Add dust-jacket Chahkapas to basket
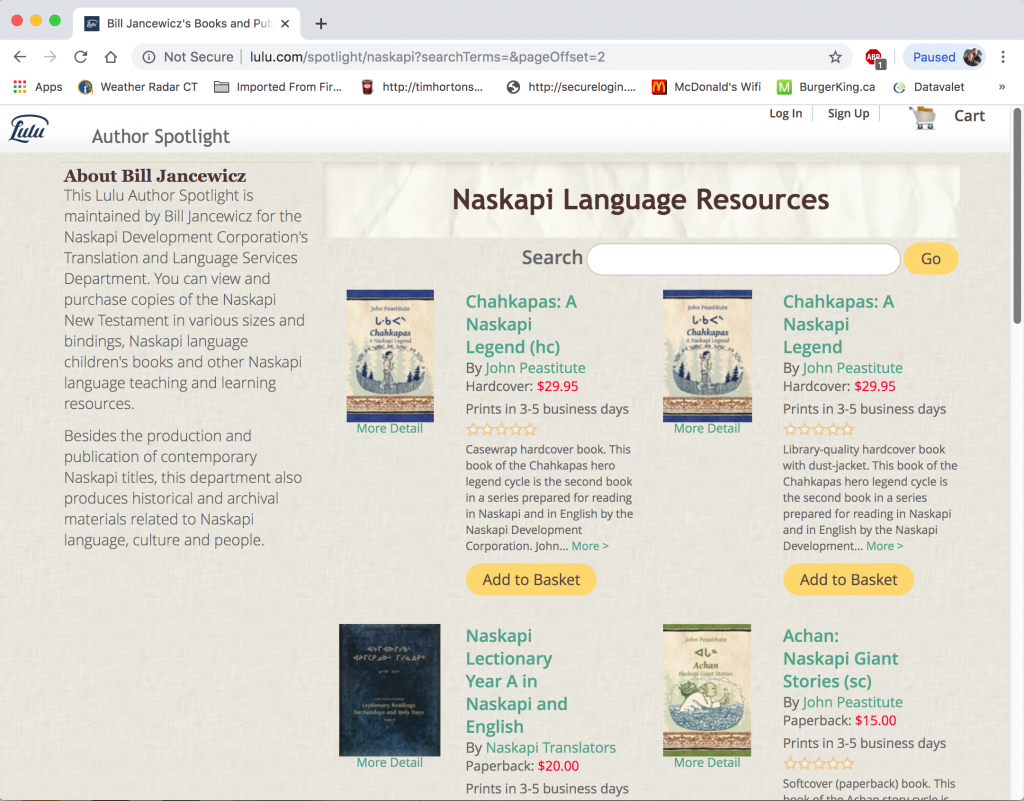 coord(848,580)
